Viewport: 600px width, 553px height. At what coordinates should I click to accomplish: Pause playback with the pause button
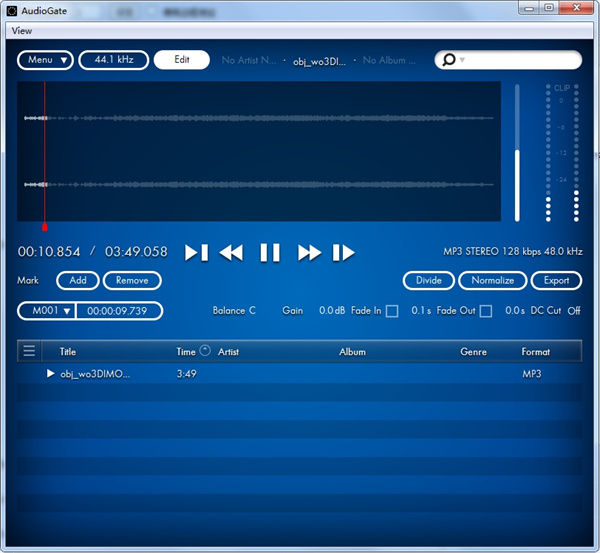pos(270,253)
